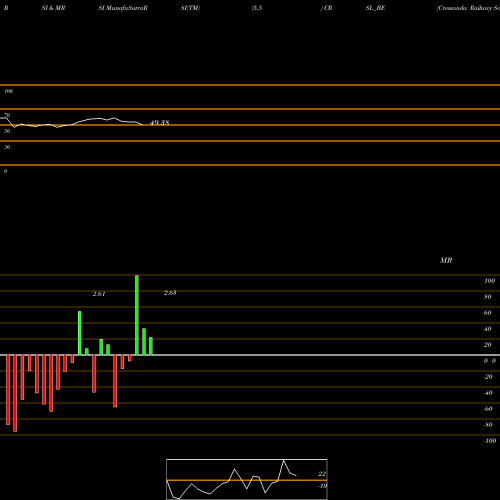The width and height of the screenshot is (500, 500).
Task: Click the -100 label on the MR axis
Action: 490,441
